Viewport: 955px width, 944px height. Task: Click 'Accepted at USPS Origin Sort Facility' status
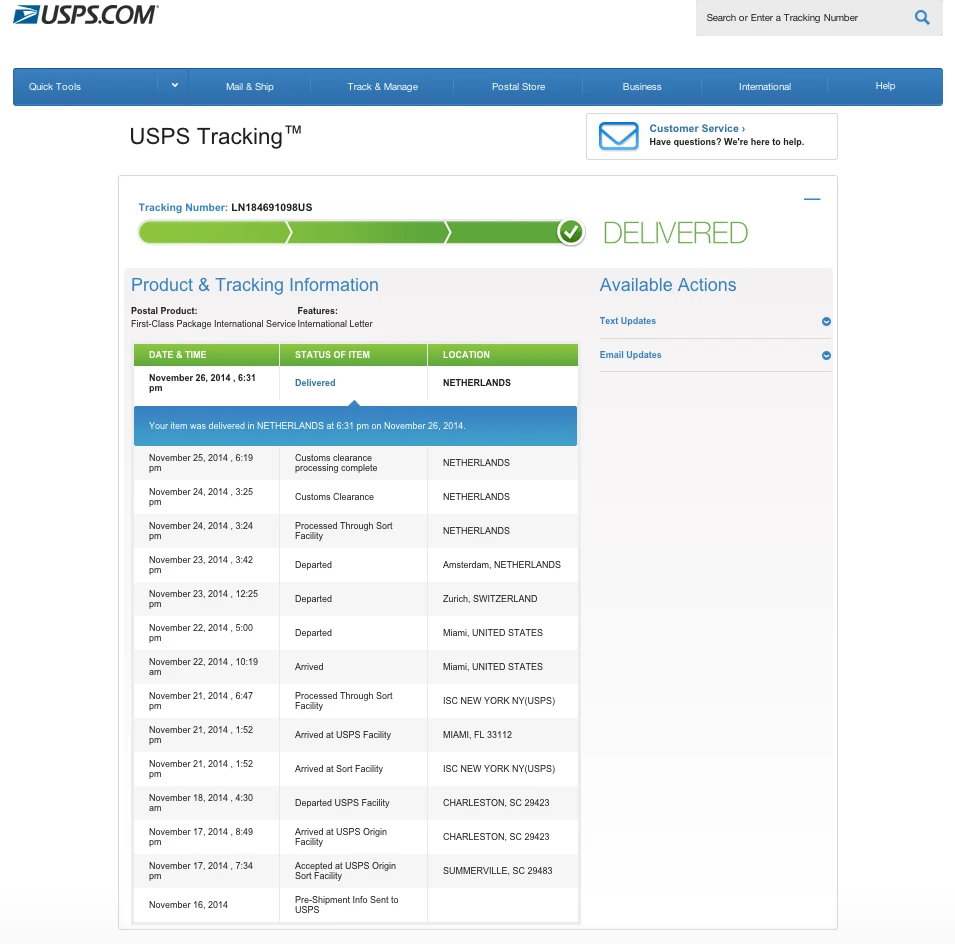345,871
